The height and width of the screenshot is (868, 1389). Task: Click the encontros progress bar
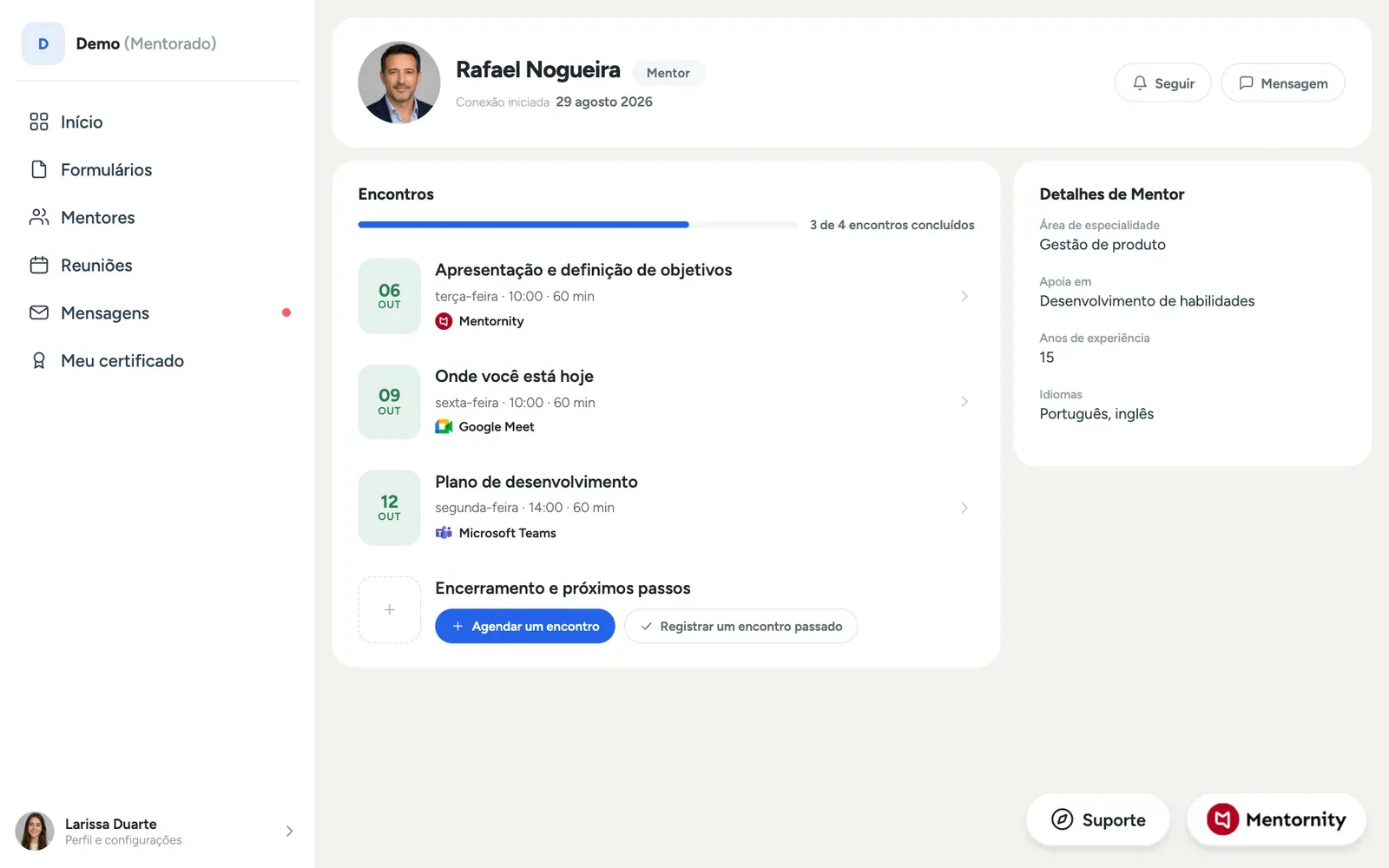(x=578, y=225)
